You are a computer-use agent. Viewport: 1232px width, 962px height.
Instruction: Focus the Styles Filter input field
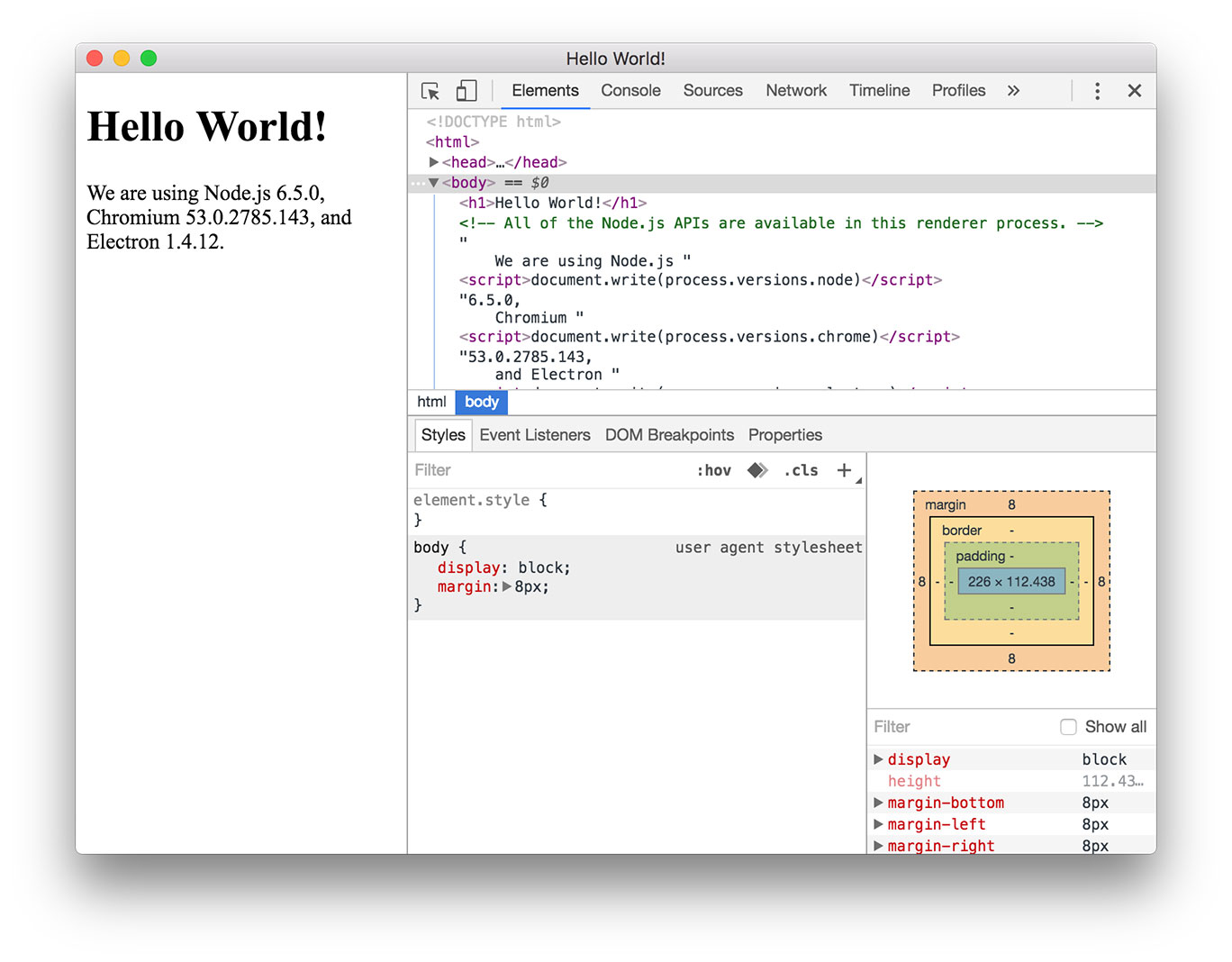[x=549, y=470]
